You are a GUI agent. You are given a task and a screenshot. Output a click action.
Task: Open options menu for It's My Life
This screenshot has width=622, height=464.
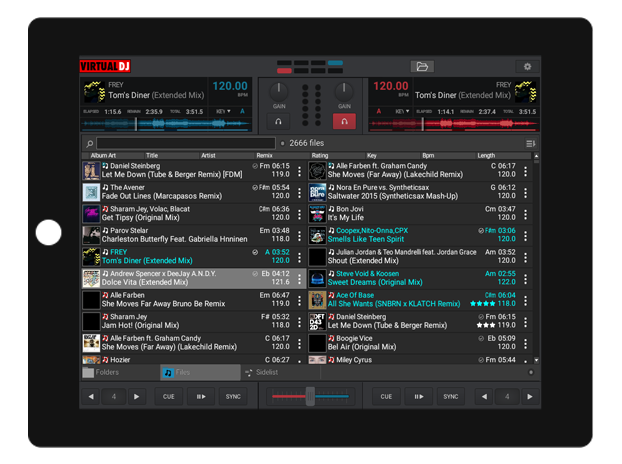coord(526,215)
